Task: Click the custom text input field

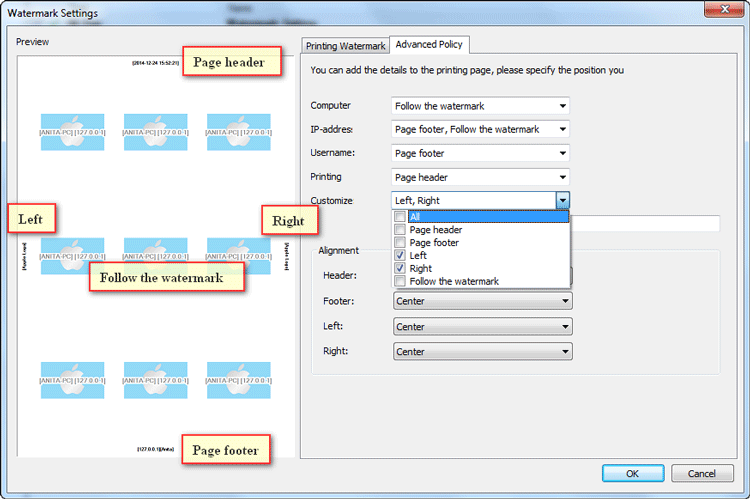Action: [645, 223]
